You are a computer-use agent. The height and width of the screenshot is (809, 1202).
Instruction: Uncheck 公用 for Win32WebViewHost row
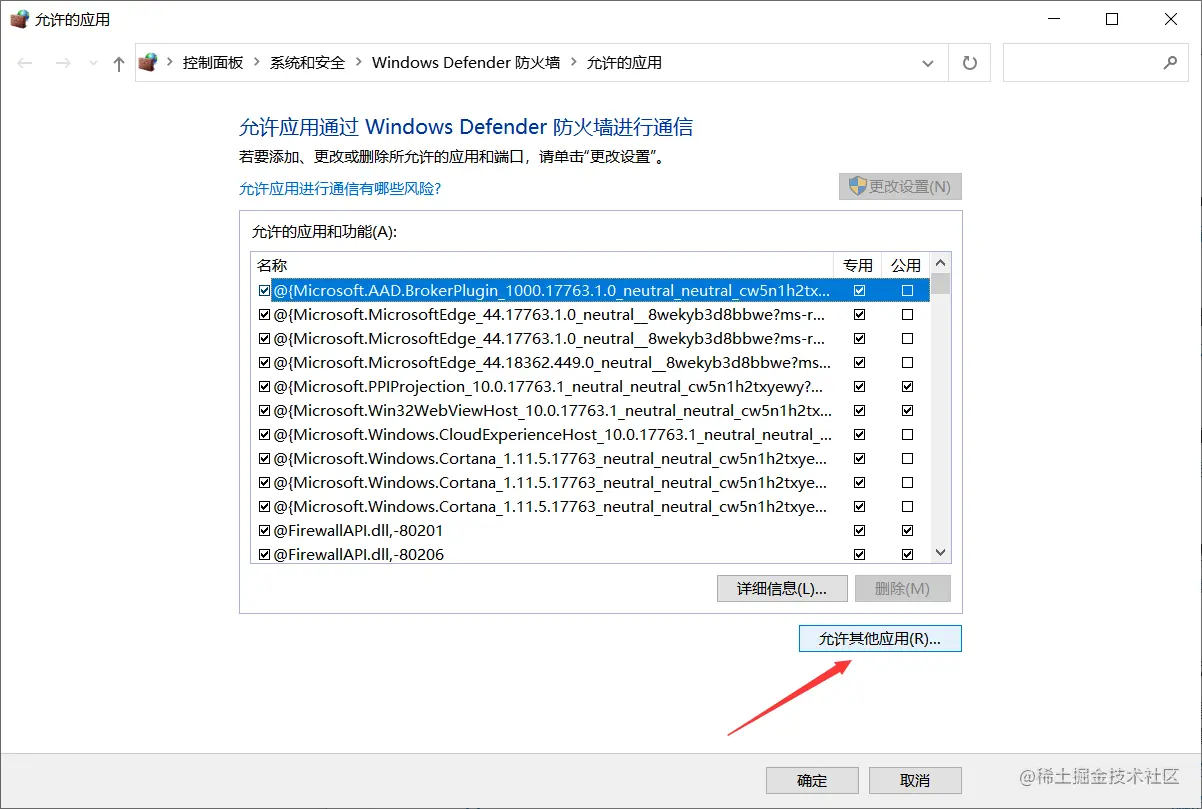pyautogui.click(x=907, y=410)
